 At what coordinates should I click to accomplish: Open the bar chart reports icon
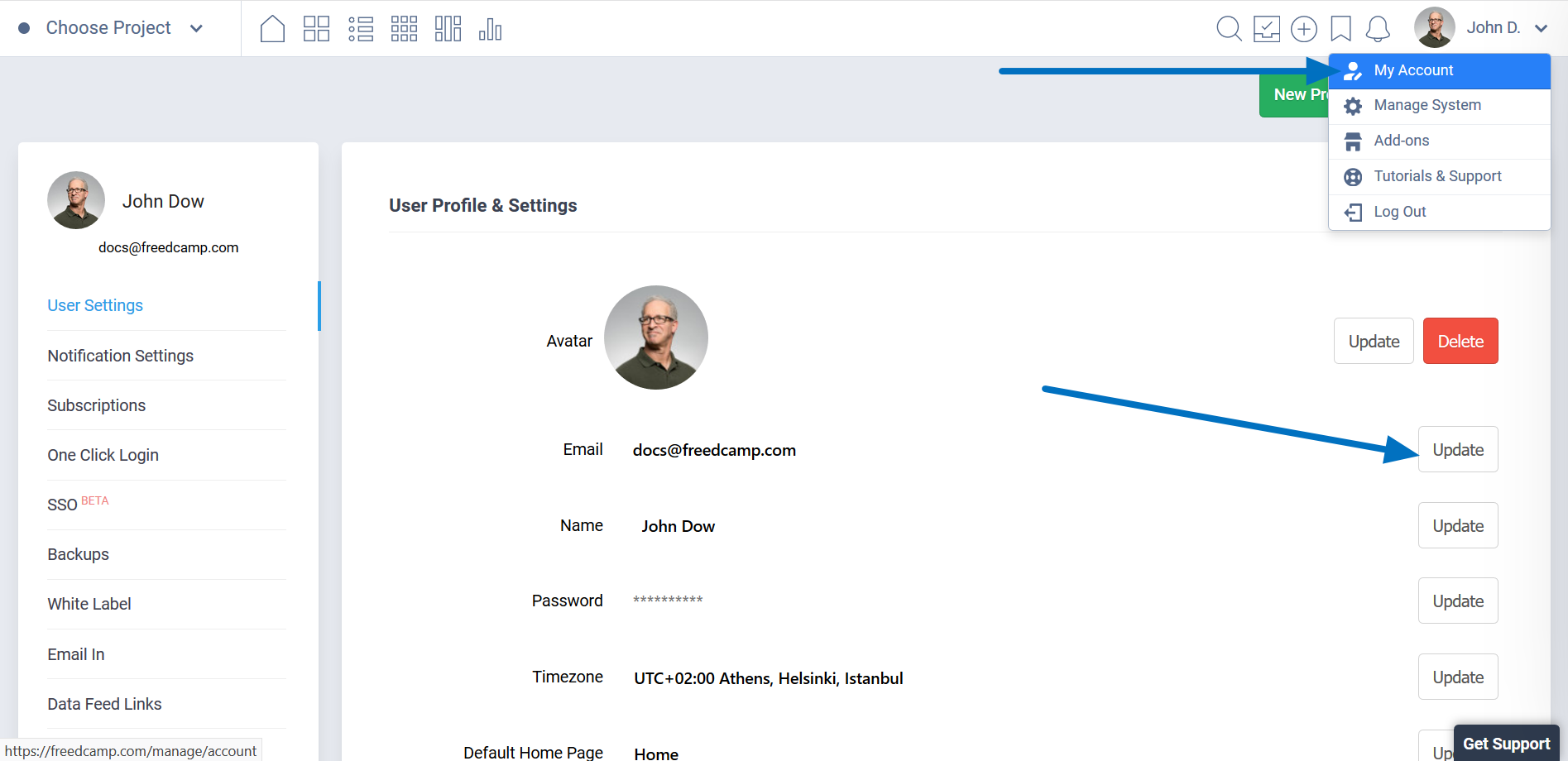pyautogui.click(x=490, y=29)
